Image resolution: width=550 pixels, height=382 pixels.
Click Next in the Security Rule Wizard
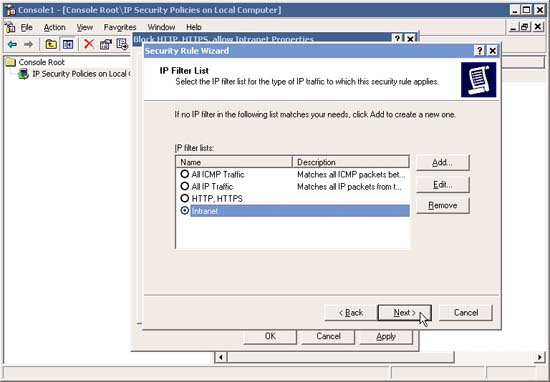tap(404, 313)
